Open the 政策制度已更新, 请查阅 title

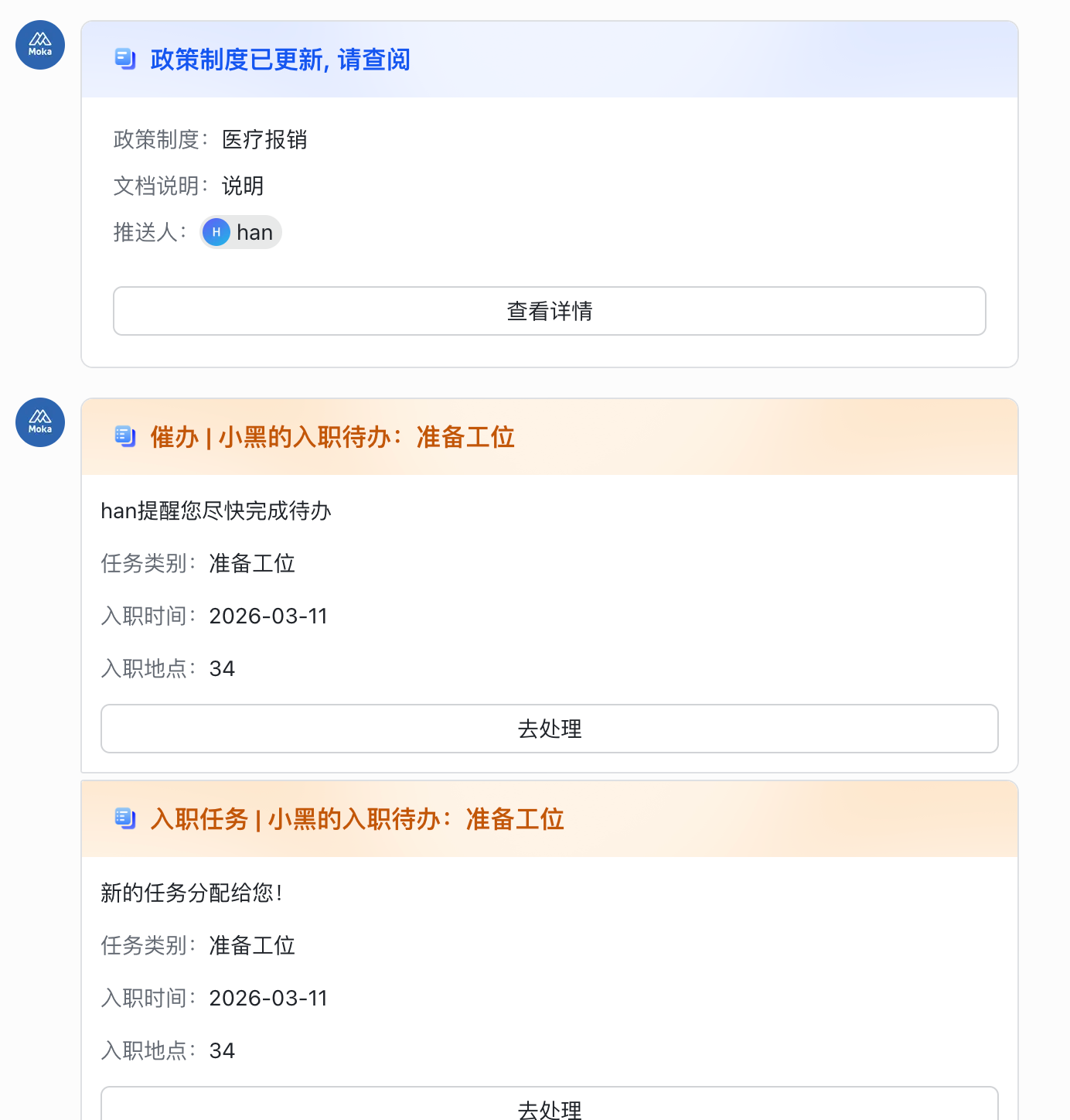tap(280, 60)
